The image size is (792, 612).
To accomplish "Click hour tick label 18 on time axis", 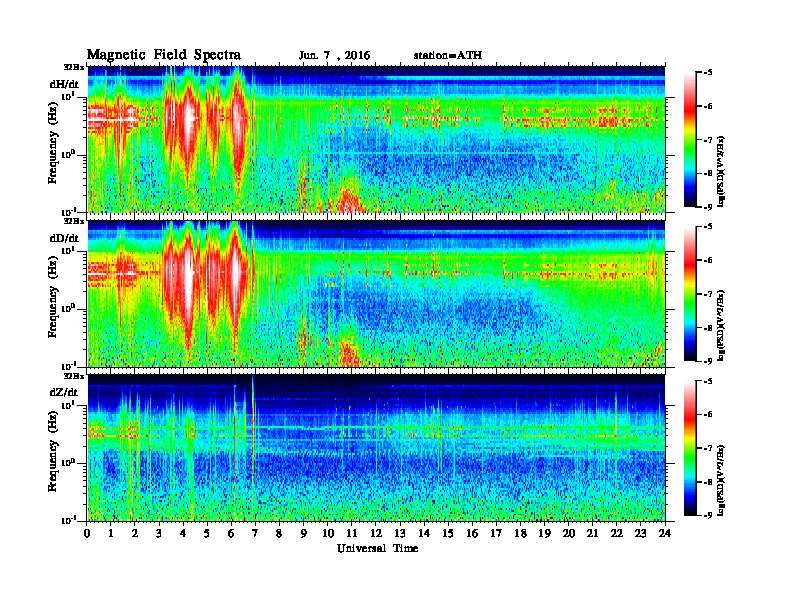I will [520, 533].
